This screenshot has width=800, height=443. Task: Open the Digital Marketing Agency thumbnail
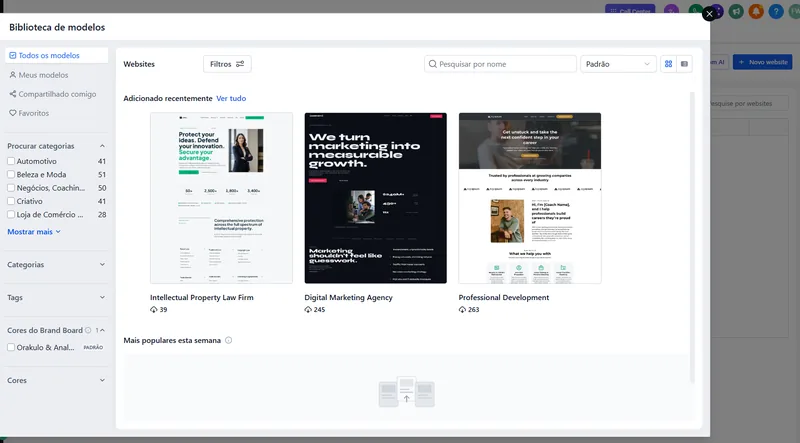[376, 198]
